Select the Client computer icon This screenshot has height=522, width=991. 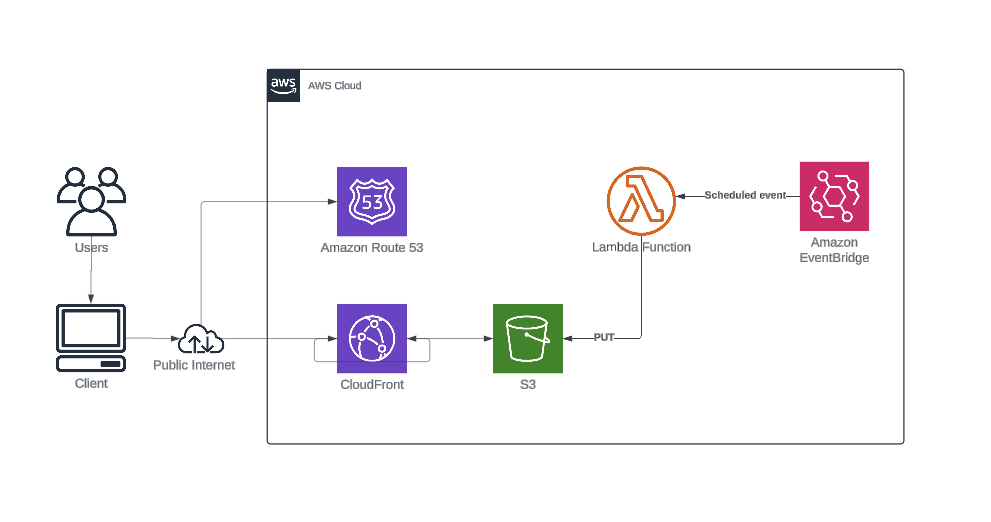[x=91, y=338]
